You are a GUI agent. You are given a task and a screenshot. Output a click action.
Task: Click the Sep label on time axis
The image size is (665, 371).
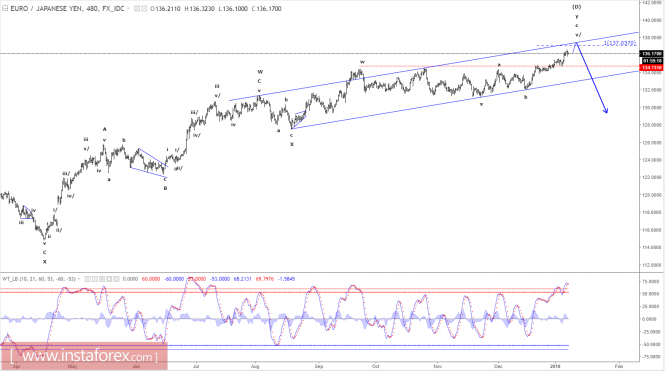(319, 366)
